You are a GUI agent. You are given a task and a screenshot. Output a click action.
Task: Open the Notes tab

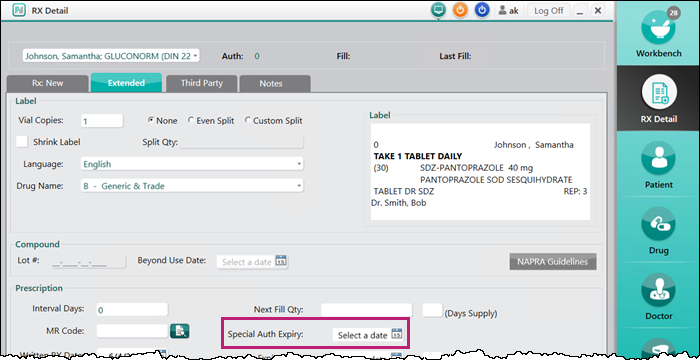(275, 84)
